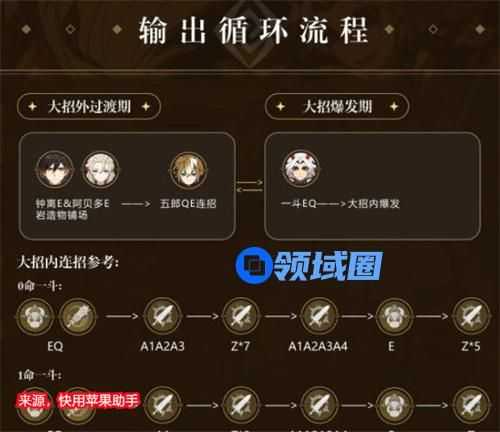Click the 大招内连招参考 section heading
500x432 pixels.
tap(68, 262)
